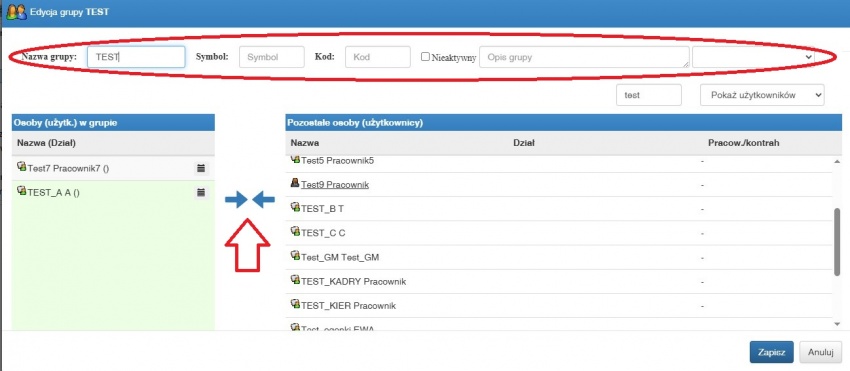850x371 pixels.
Task: Click the Zapisz button
Action: [x=772, y=351]
